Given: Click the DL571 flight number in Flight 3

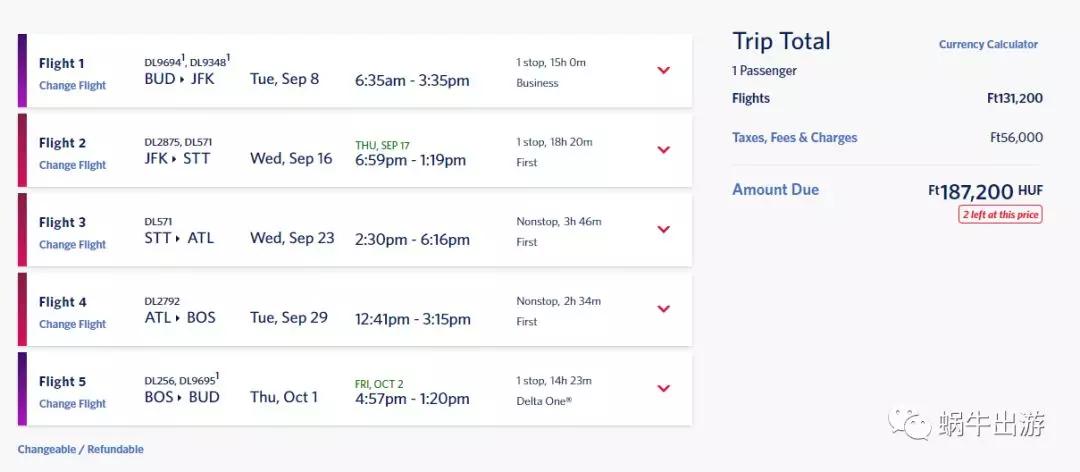Looking at the screenshot, I should coord(160,221).
